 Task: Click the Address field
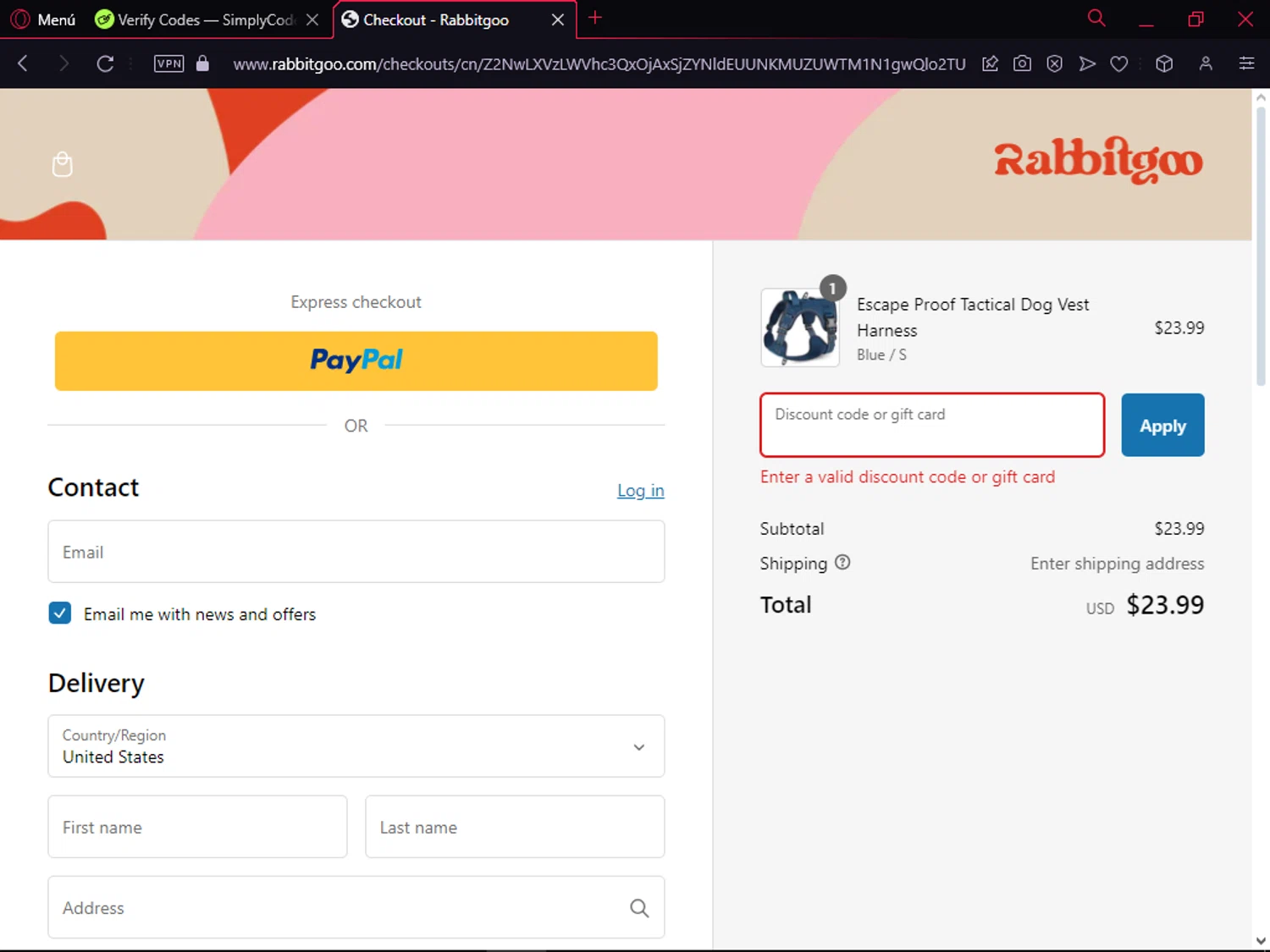[356, 907]
